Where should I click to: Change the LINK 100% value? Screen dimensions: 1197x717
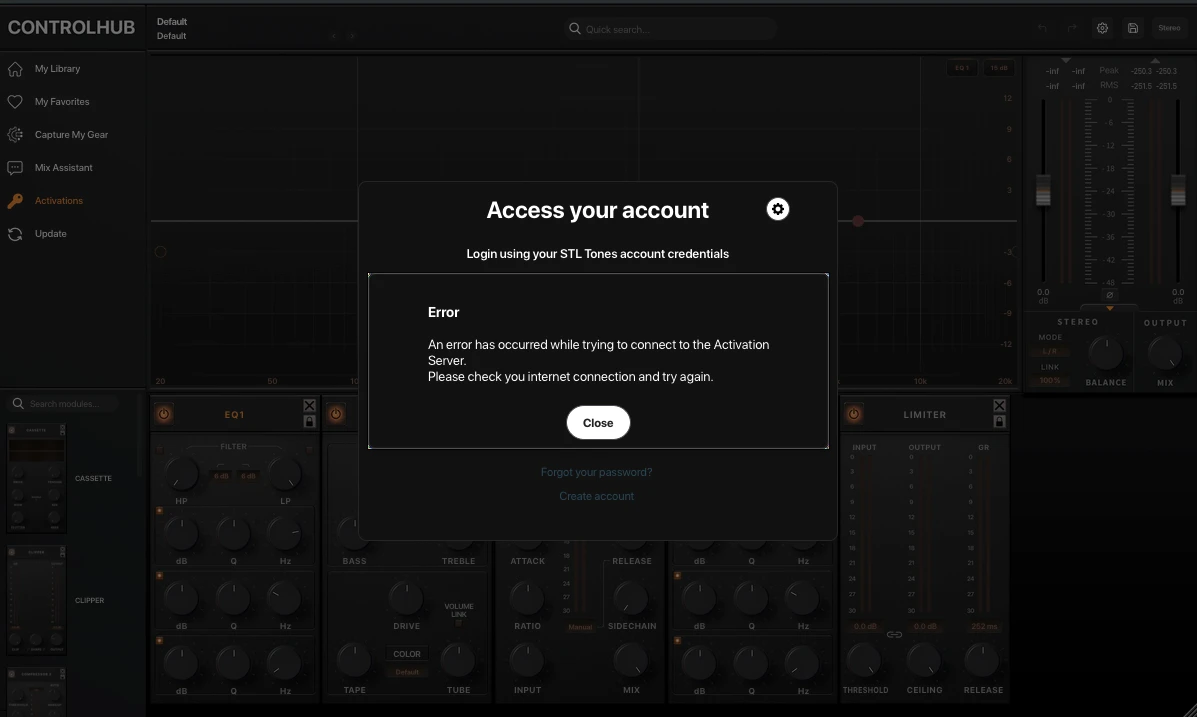[x=1050, y=380]
